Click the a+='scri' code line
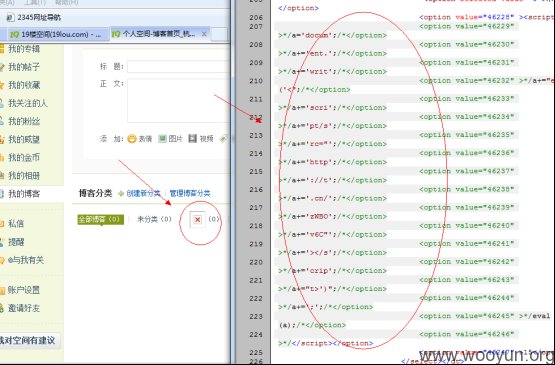This screenshot has height=365, width=555. (x=332, y=108)
